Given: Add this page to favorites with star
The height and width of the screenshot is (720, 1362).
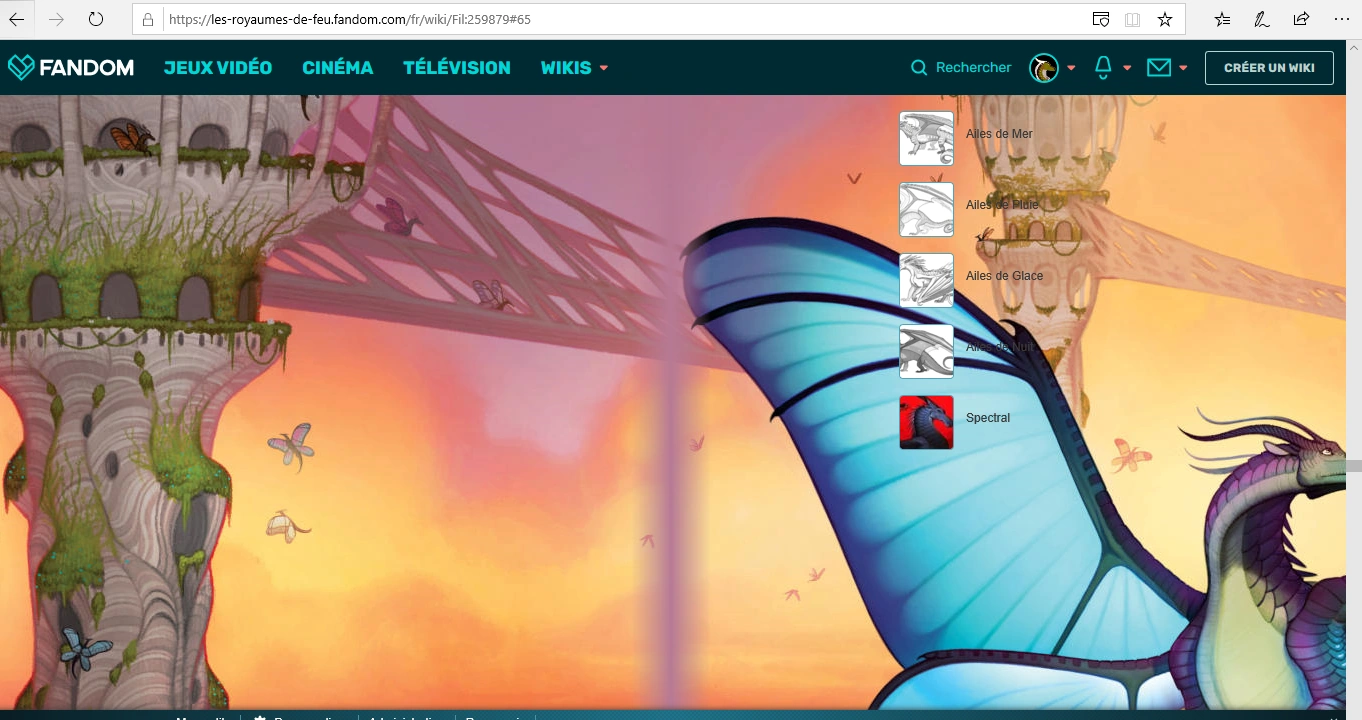Looking at the screenshot, I should [1164, 19].
